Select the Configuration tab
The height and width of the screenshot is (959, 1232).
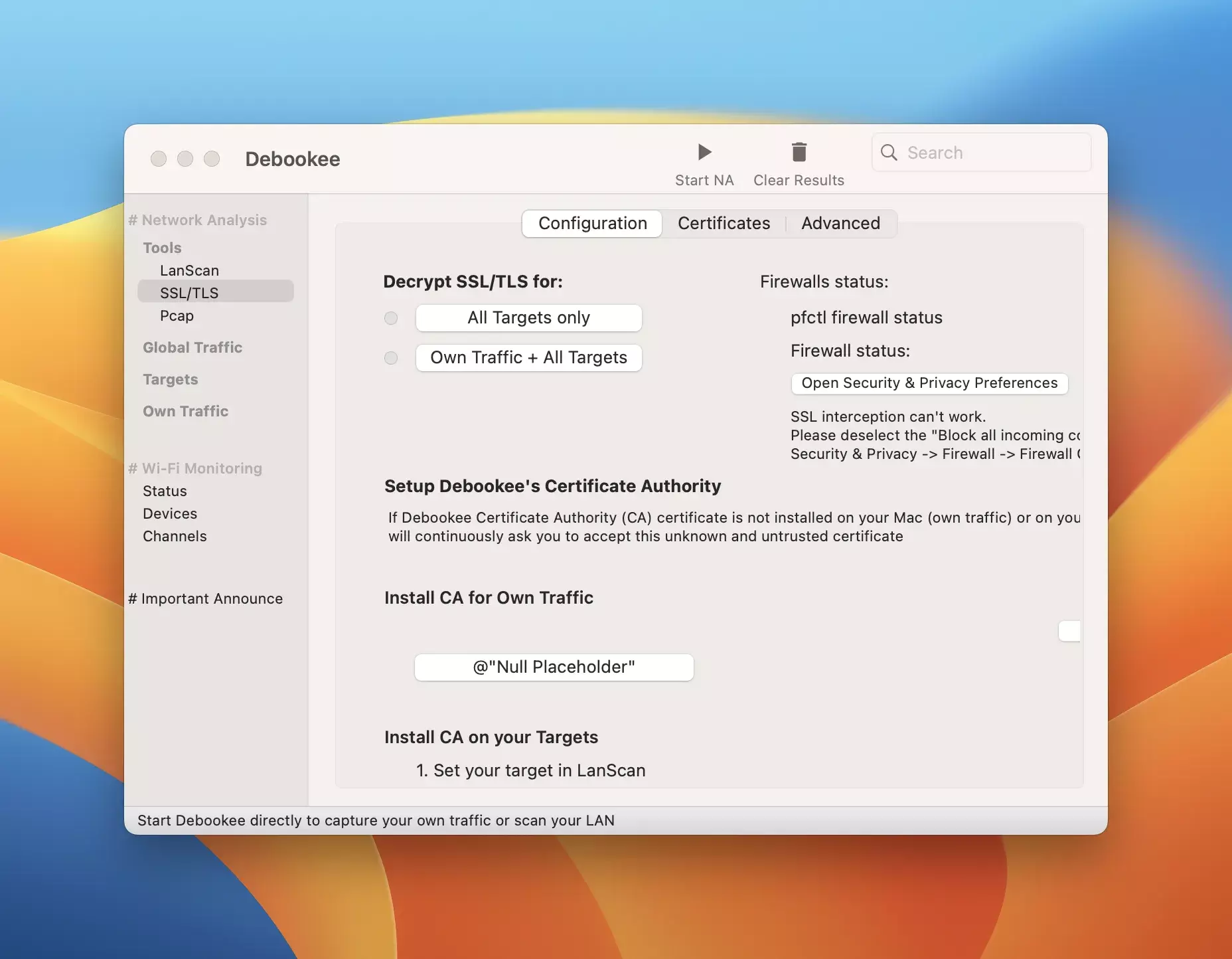tap(592, 223)
